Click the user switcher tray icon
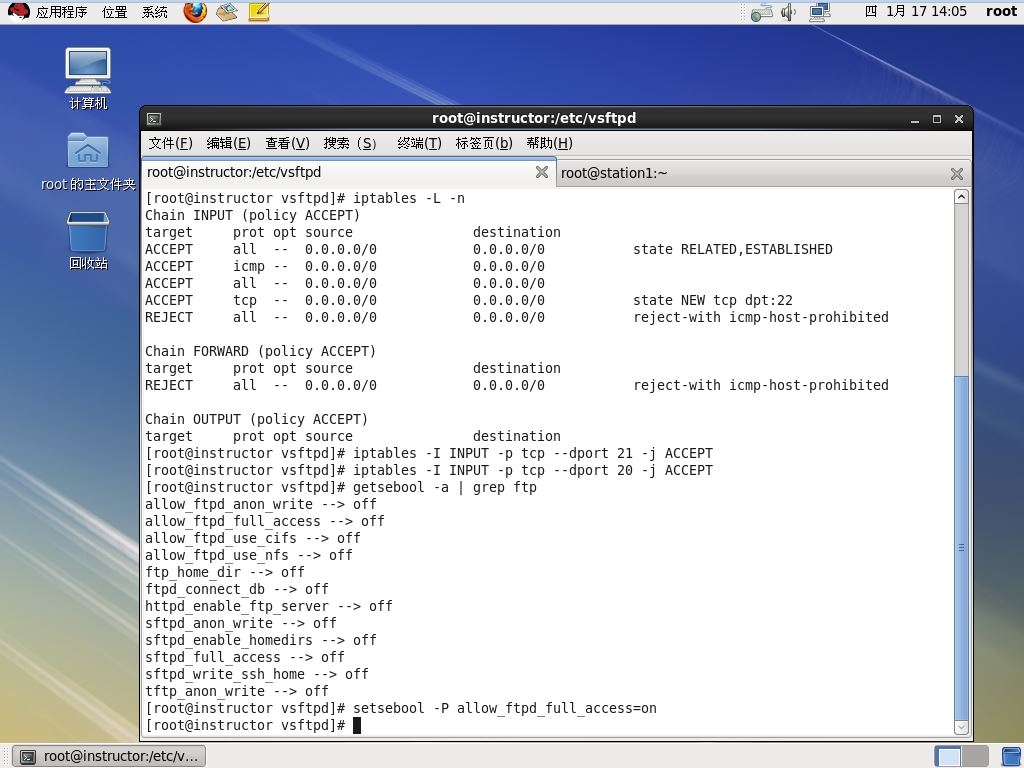Viewport: 1024px width, 768px height. coord(761,12)
